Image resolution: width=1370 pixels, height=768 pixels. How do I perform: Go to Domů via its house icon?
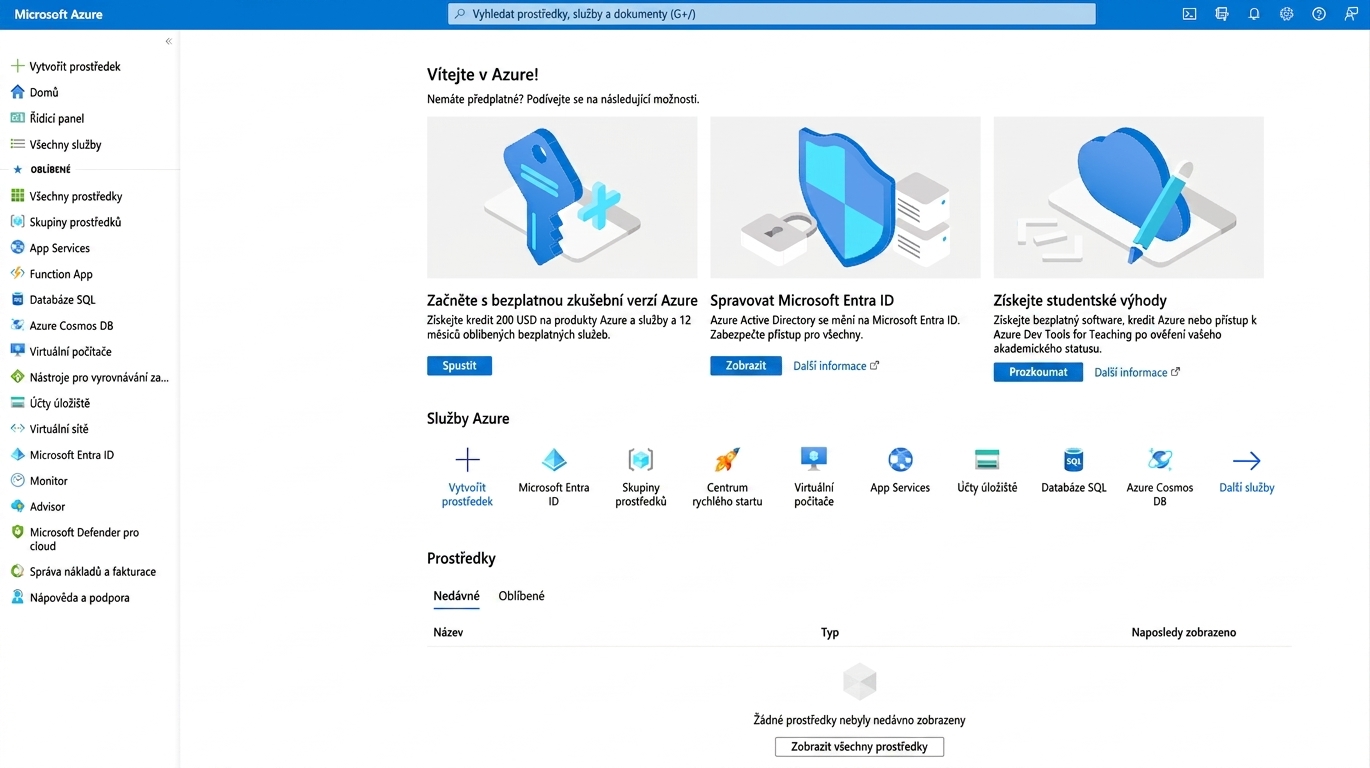click(x=17, y=92)
